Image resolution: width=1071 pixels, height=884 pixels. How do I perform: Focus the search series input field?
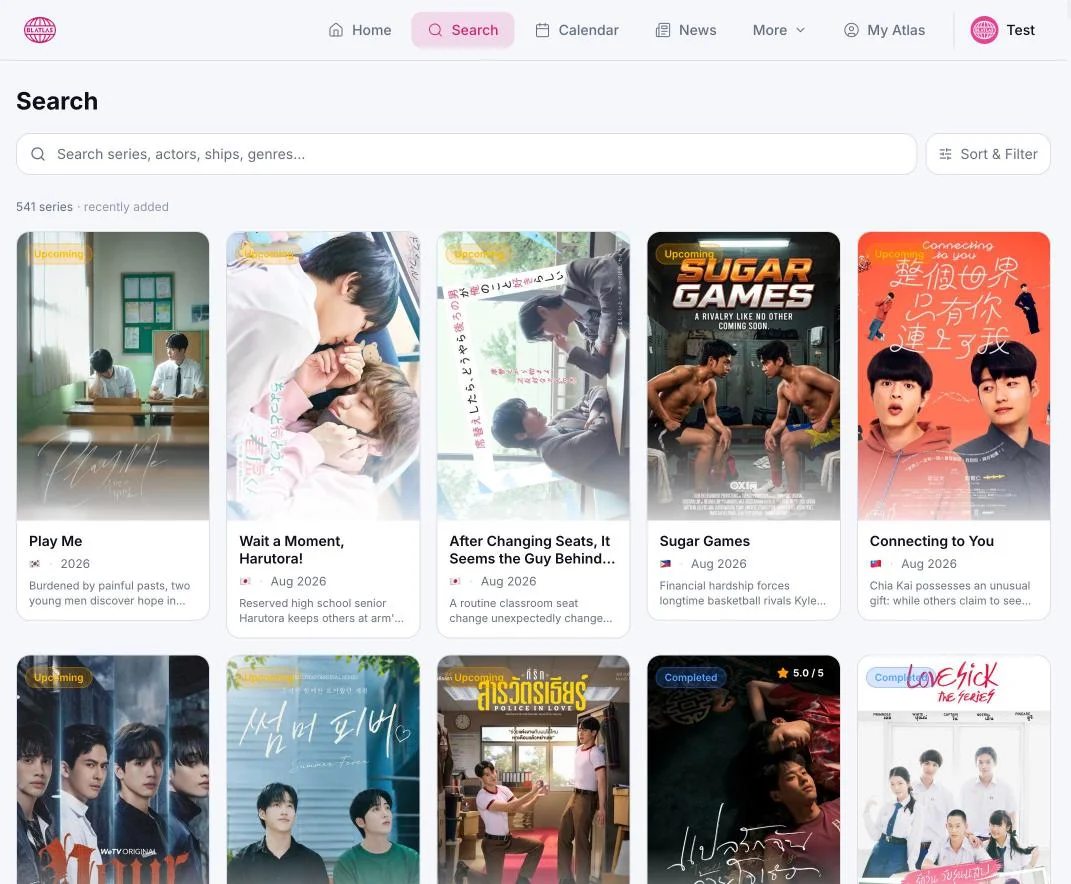pos(466,154)
